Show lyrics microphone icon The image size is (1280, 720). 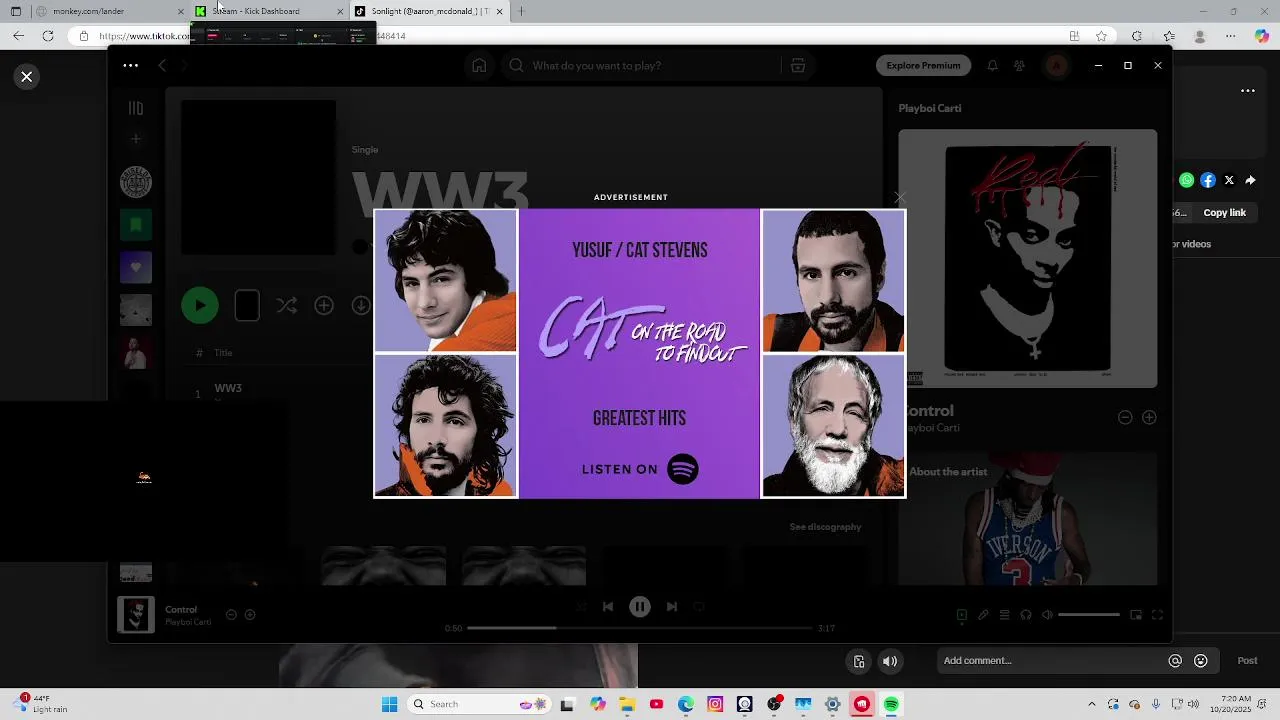(x=983, y=615)
